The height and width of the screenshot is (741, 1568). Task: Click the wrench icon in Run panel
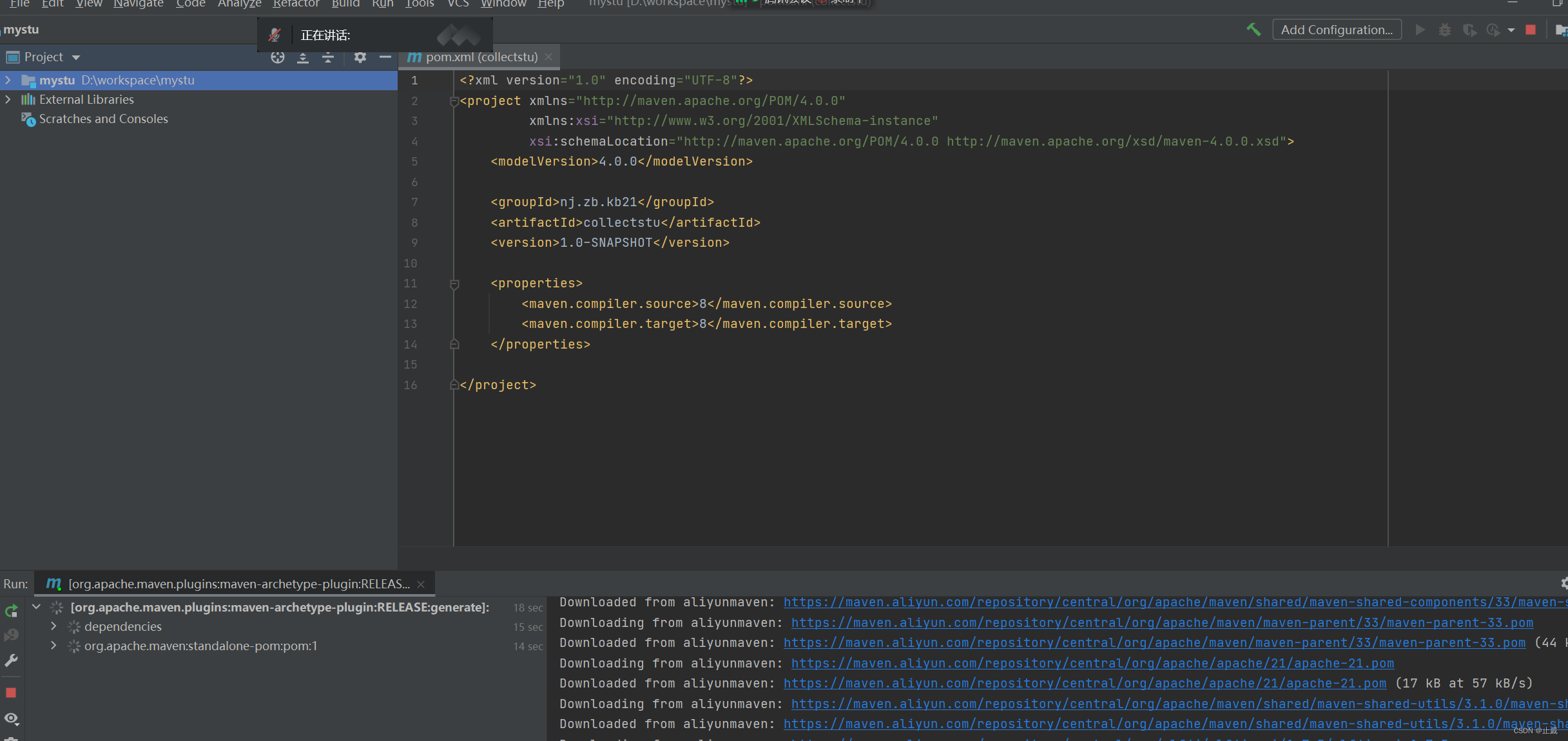click(x=11, y=661)
